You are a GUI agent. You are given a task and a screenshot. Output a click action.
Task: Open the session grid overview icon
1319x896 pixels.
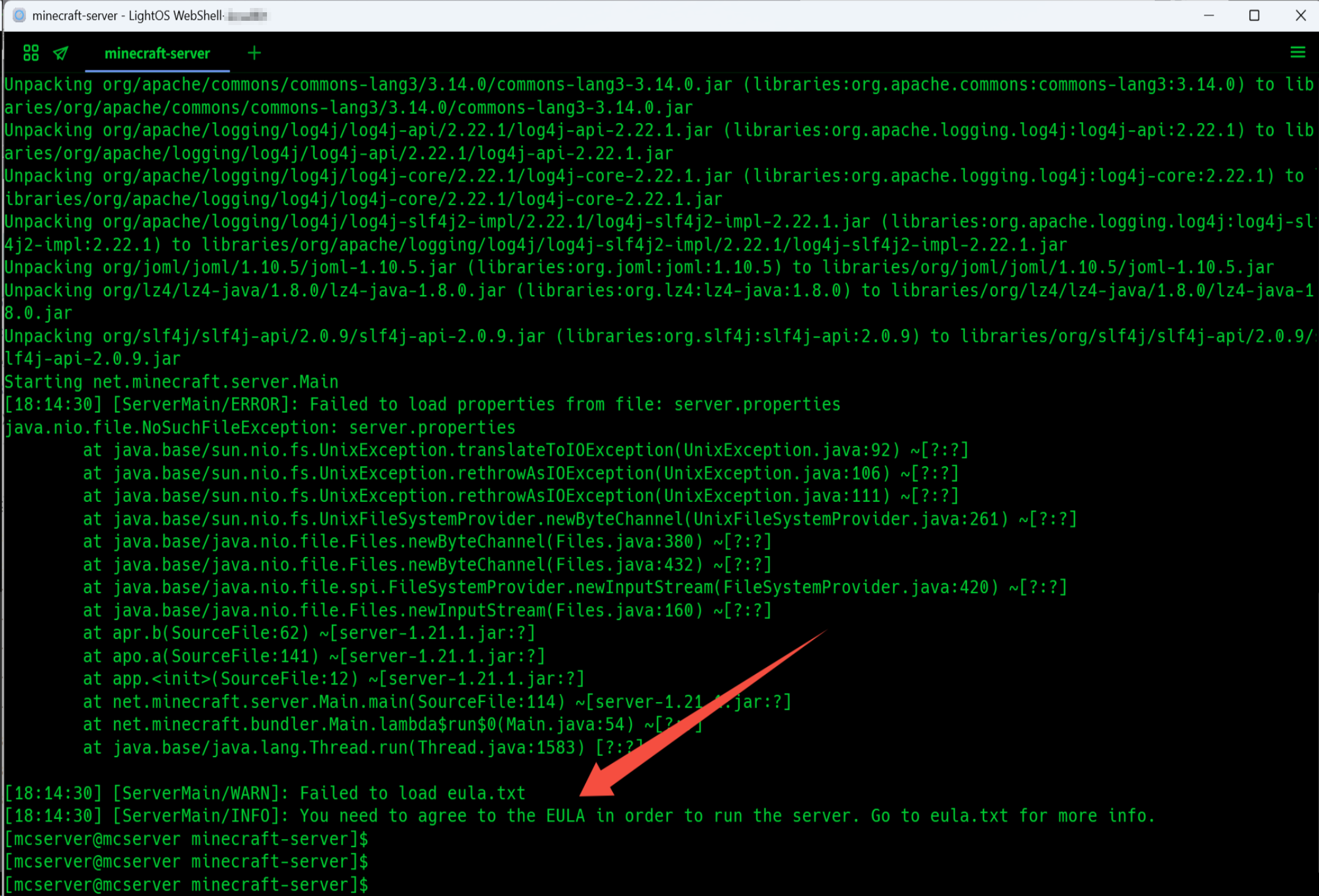click(x=31, y=53)
